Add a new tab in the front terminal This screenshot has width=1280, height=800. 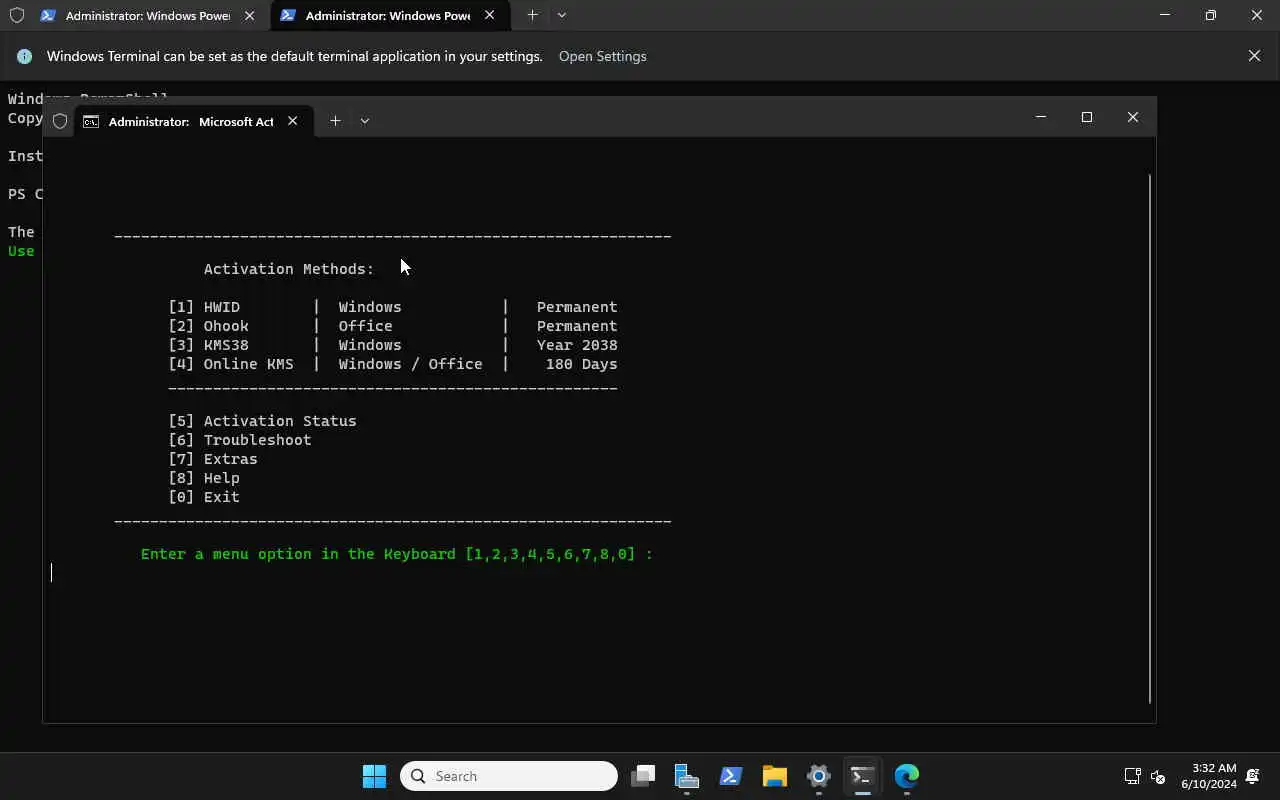pyautogui.click(x=335, y=121)
